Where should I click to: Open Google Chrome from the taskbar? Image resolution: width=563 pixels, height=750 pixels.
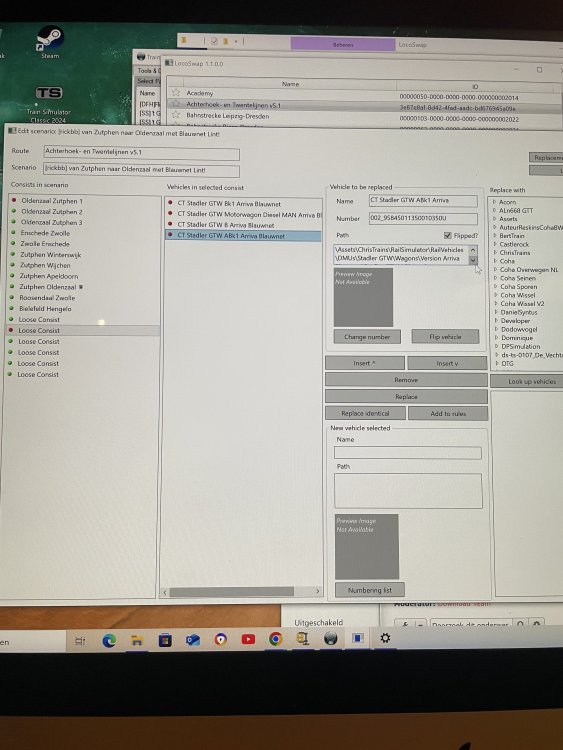pyautogui.click(x=276, y=639)
